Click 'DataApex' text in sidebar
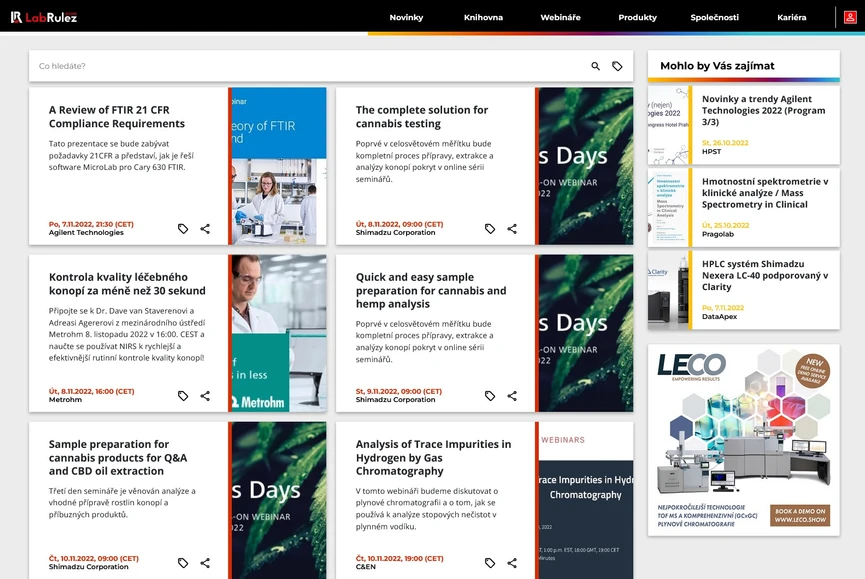865x579 pixels. (x=719, y=317)
